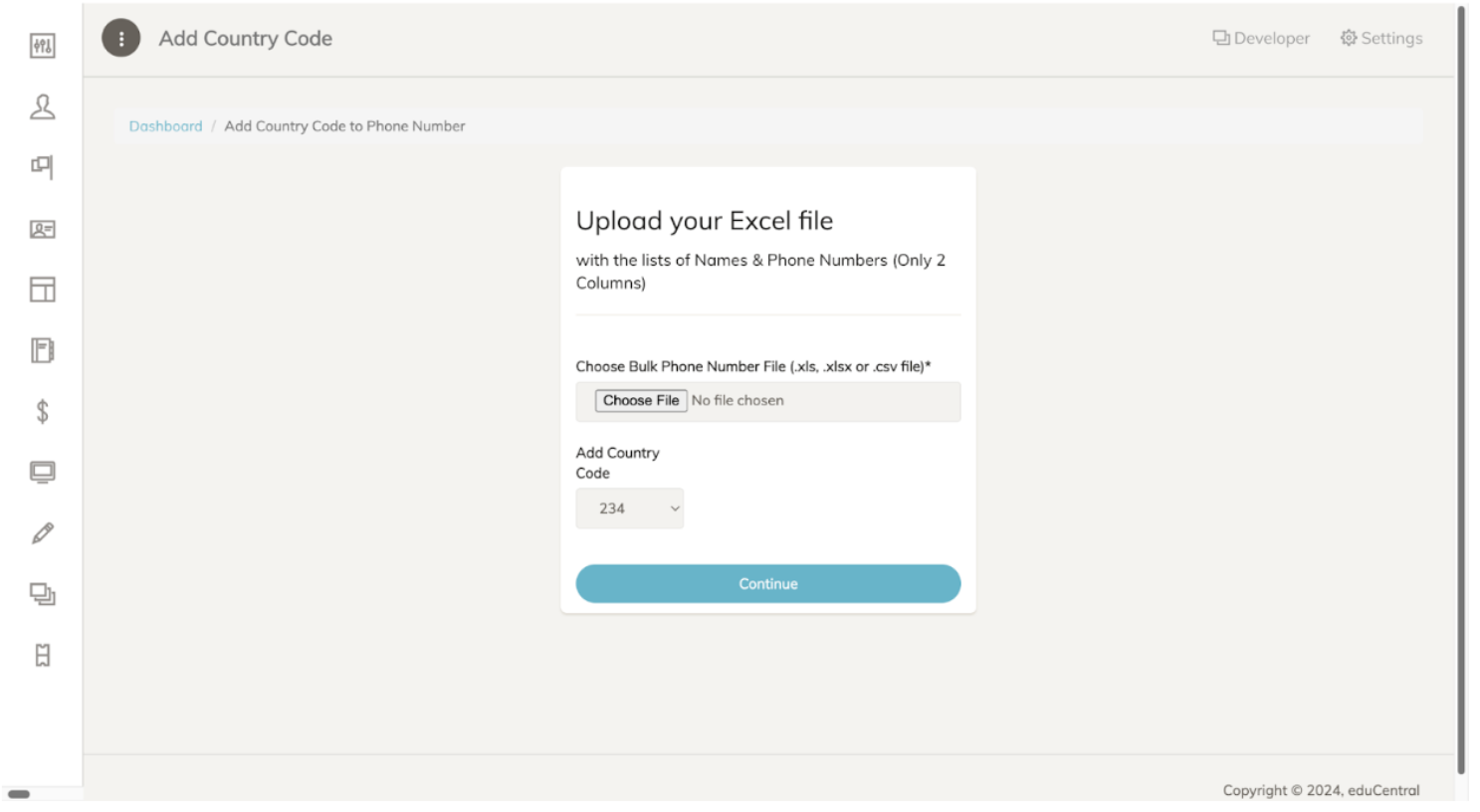Click the notebook sidebar icon
This screenshot has height=812, width=1480.
[x=43, y=350]
